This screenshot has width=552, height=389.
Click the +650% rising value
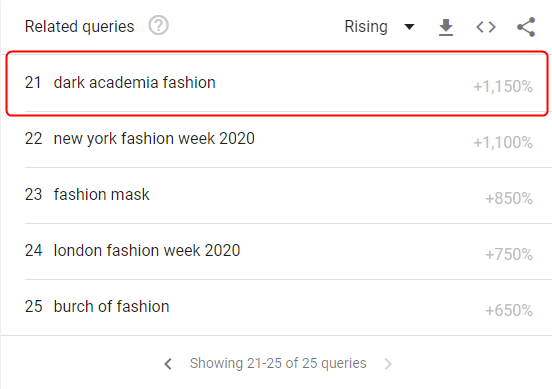pyautogui.click(x=509, y=310)
